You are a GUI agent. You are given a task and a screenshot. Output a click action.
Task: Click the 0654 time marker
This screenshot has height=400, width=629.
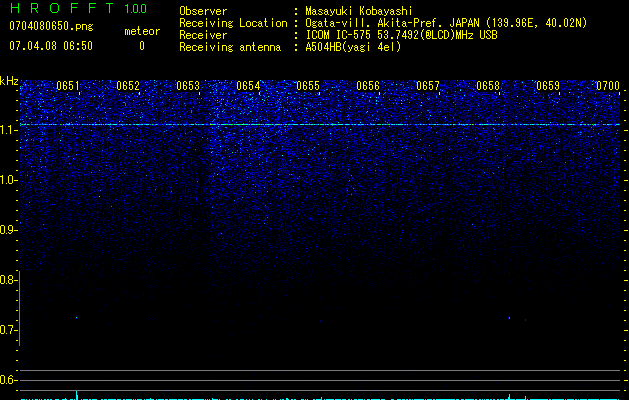[248, 86]
